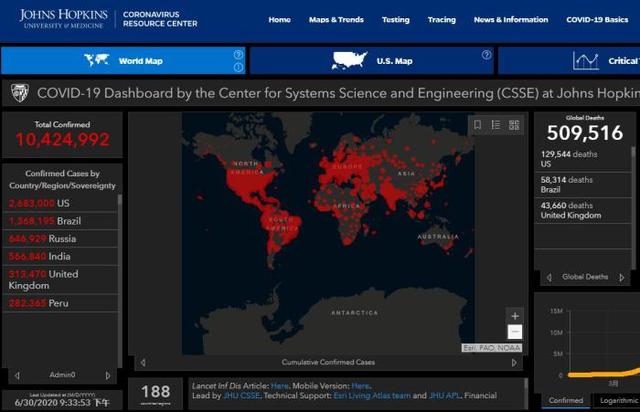
Task: Open the map legend list icon
Action: point(496,125)
